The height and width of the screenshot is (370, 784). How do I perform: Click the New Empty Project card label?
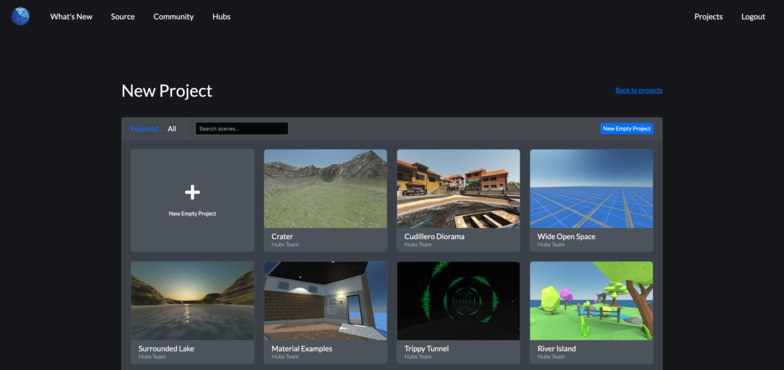click(x=192, y=214)
